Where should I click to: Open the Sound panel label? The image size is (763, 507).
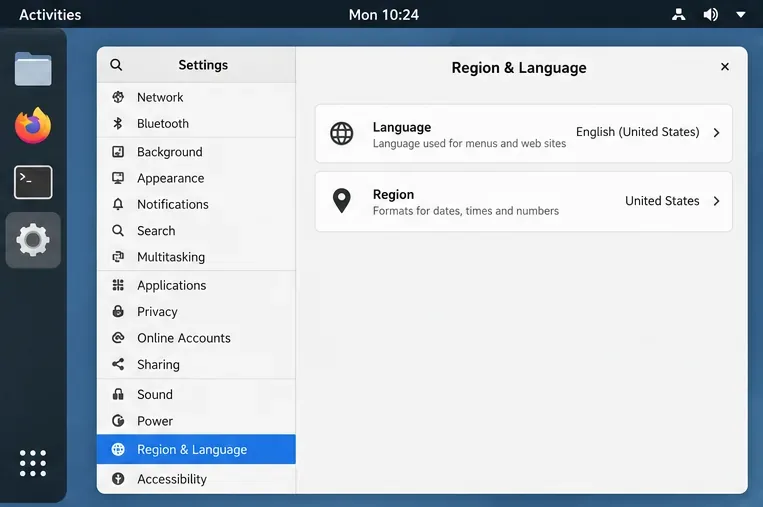pyautogui.click(x=155, y=394)
